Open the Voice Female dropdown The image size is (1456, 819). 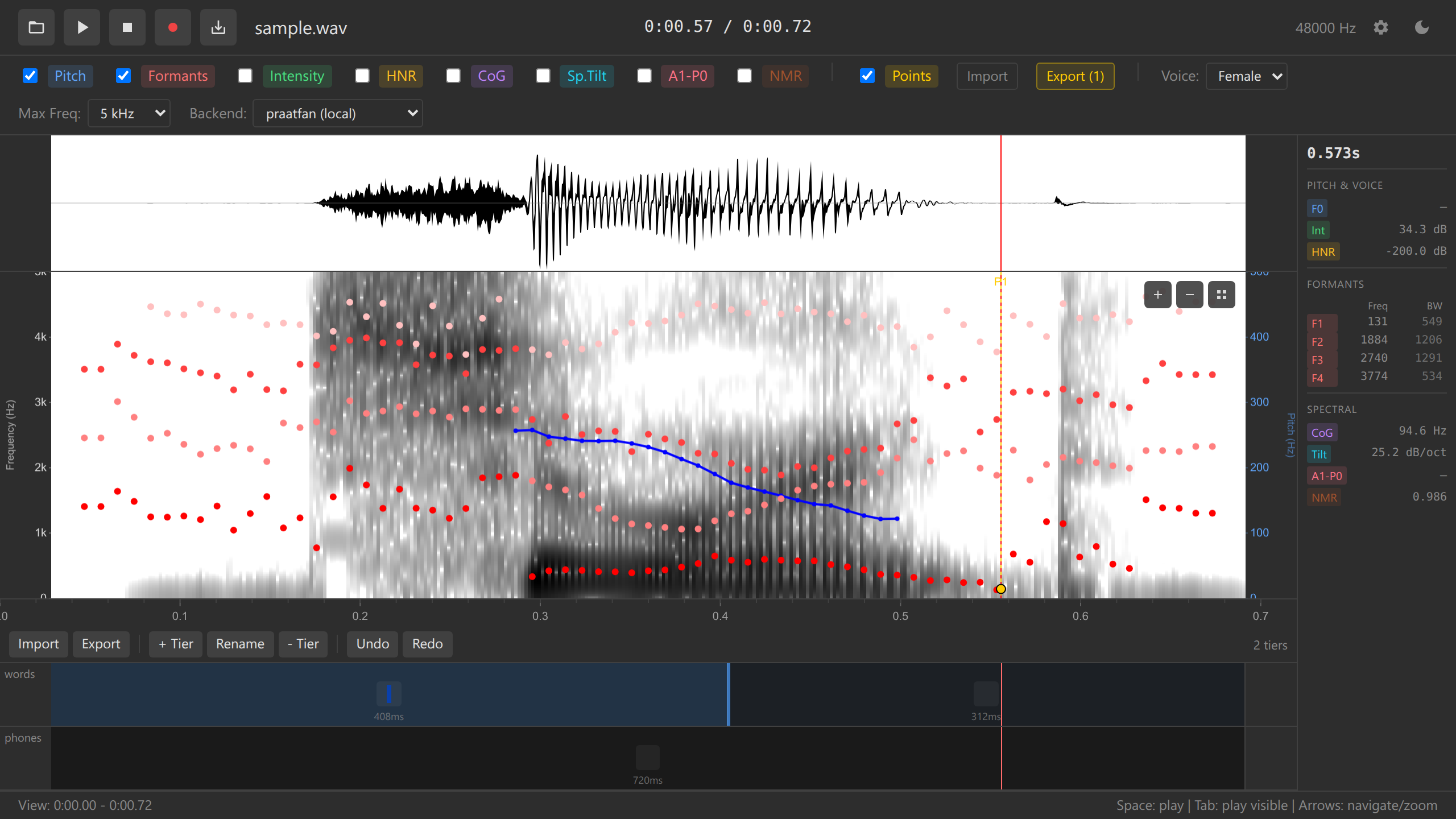pos(1247,76)
